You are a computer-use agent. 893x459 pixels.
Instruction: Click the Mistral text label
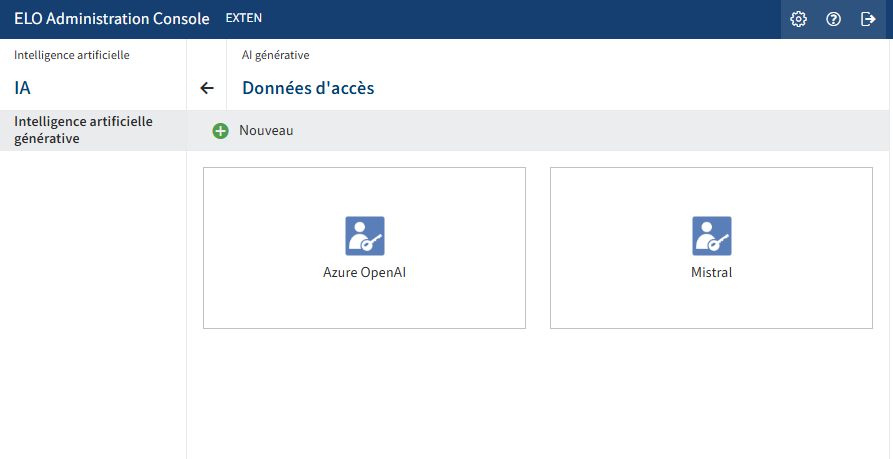tap(711, 272)
